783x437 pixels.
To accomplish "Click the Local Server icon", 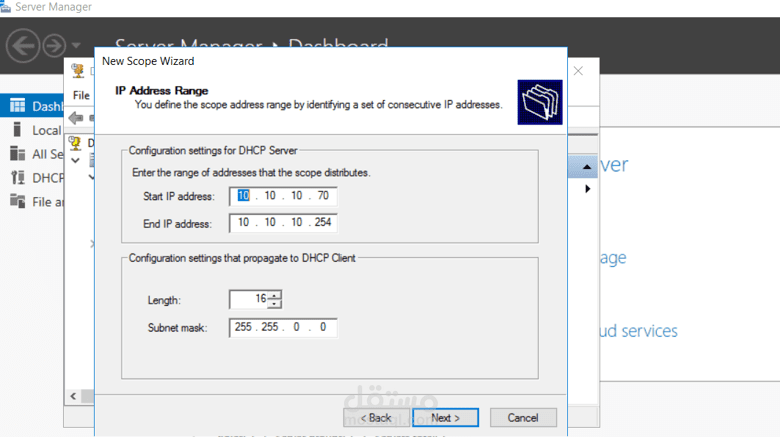I will (x=17, y=129).
